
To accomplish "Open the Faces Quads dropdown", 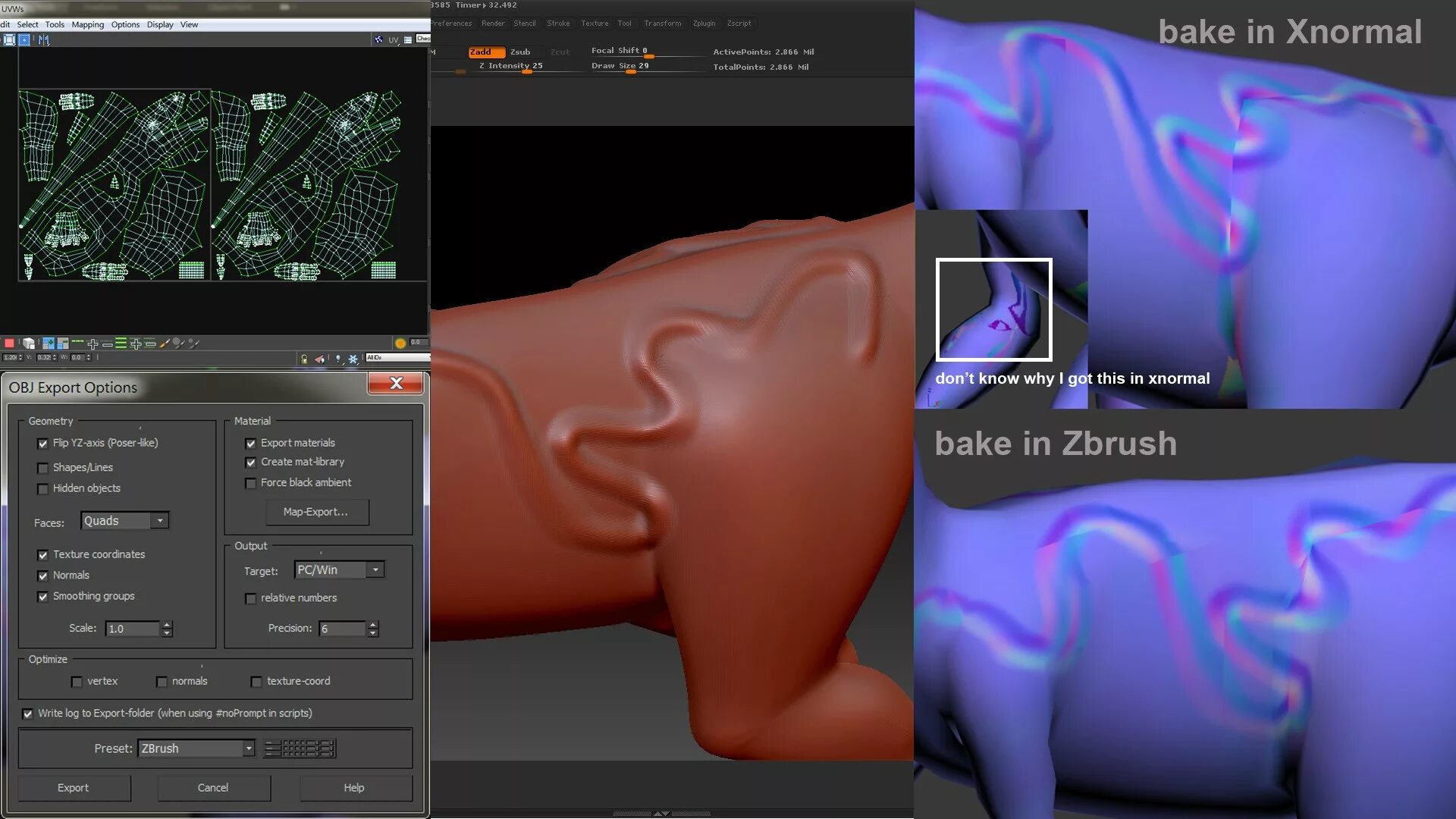I will 160,521.
